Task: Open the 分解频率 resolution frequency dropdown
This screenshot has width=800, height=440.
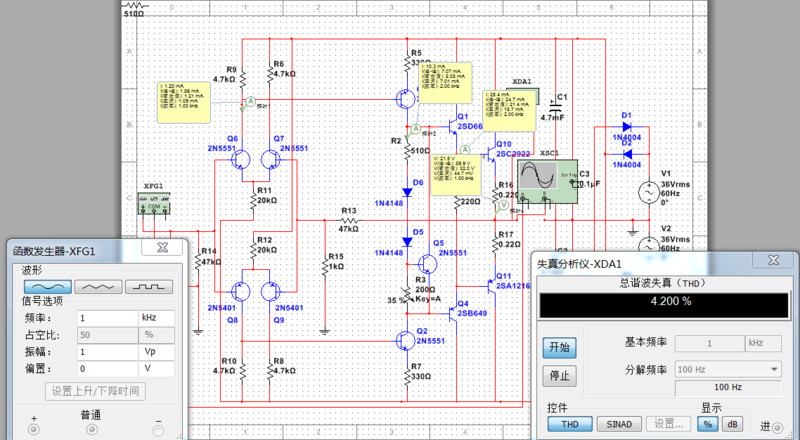Action: point(728,369)
